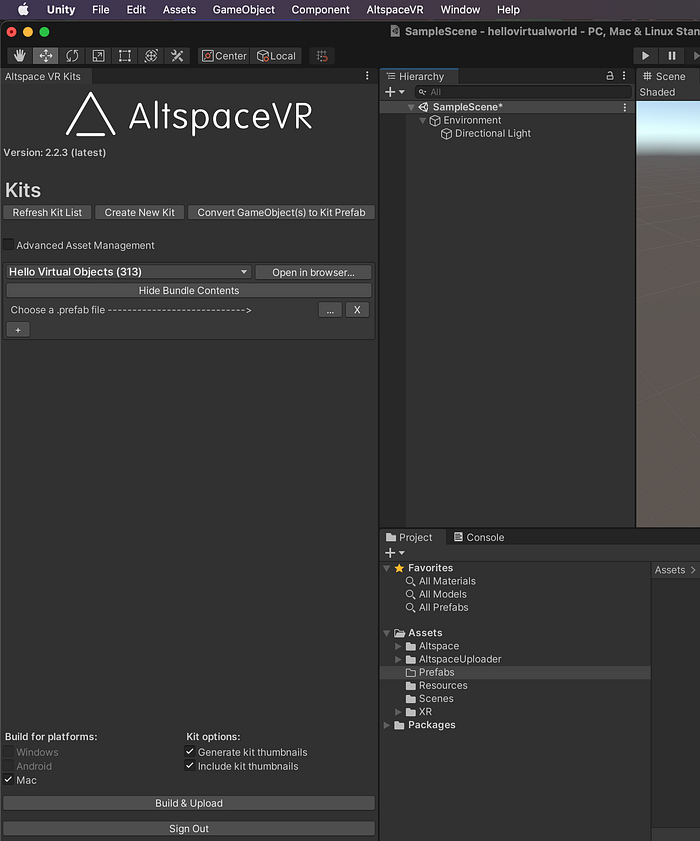Disable Generate kit thumbnails
The image size is (700, 841).
coord(189,751)
